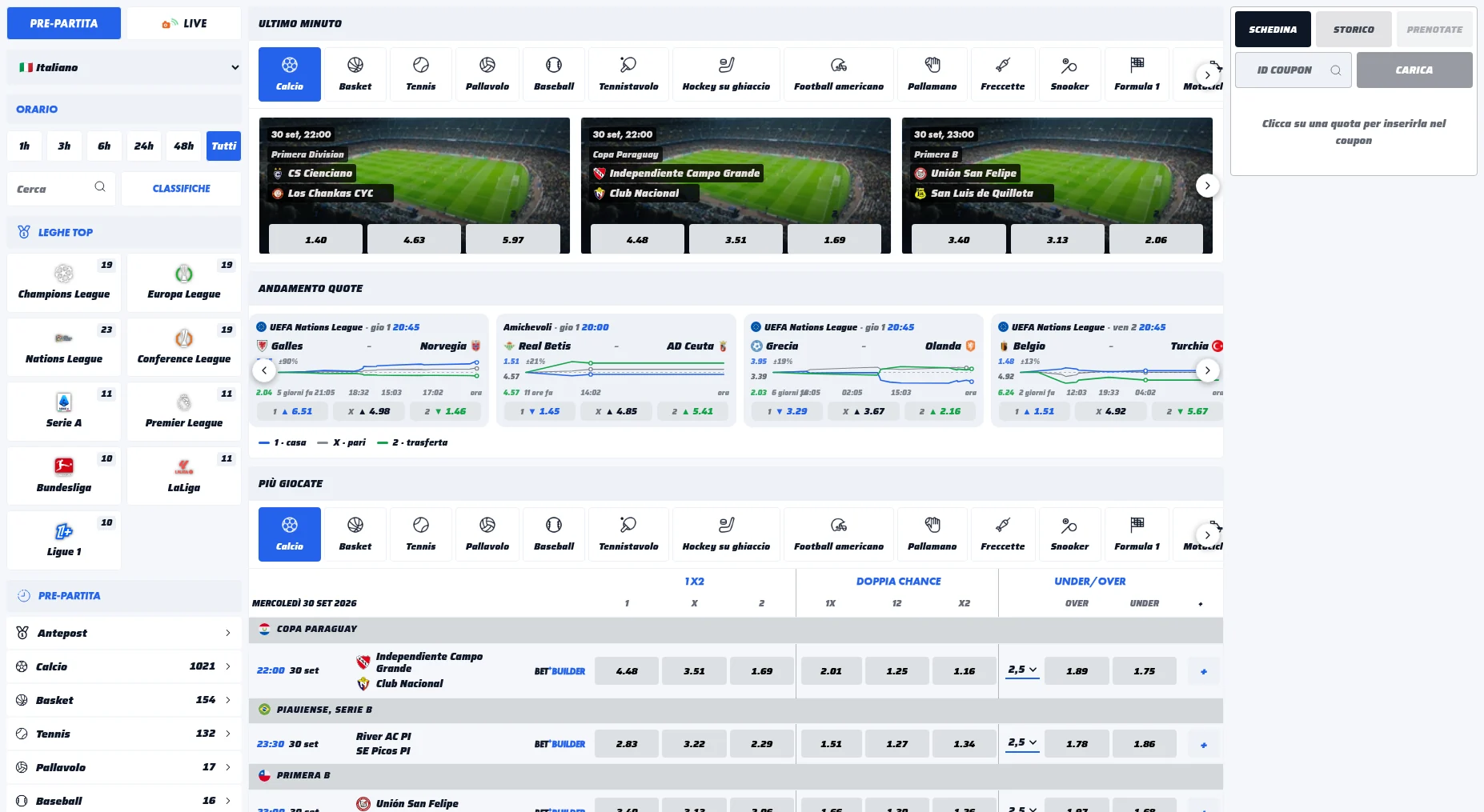This screenshot has width=1484, height=812.
Task: Open Football americano in Ultimo Minuto bar
Action: pyautogui.click(x=839, y=74)
